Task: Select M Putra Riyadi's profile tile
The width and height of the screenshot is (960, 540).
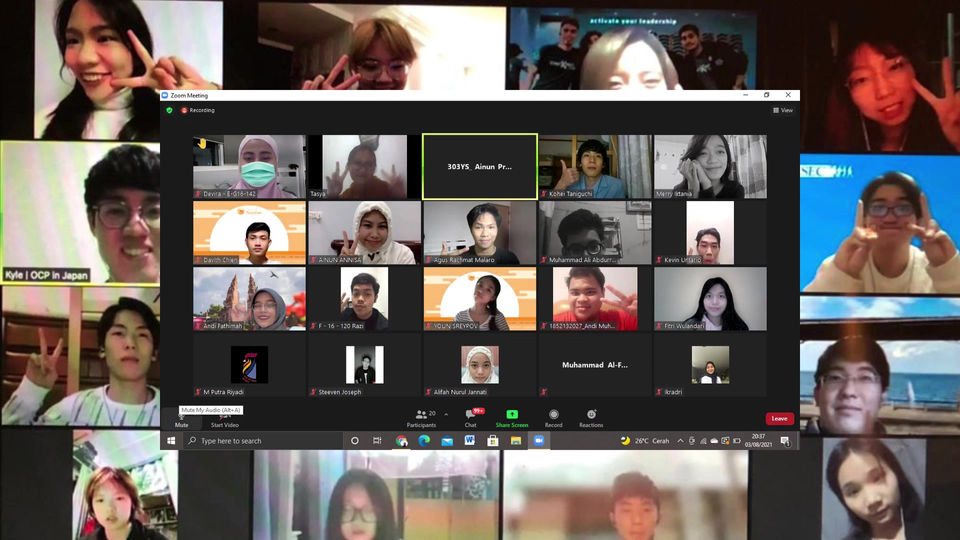Action: [x=249, y=365]
